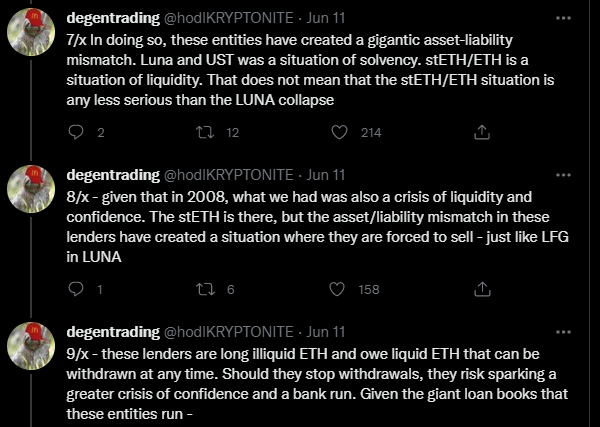The height and width of the screenshot is (427, 600).
Task: Open more options for the 8/x tweet
Action: pos(563,175)
